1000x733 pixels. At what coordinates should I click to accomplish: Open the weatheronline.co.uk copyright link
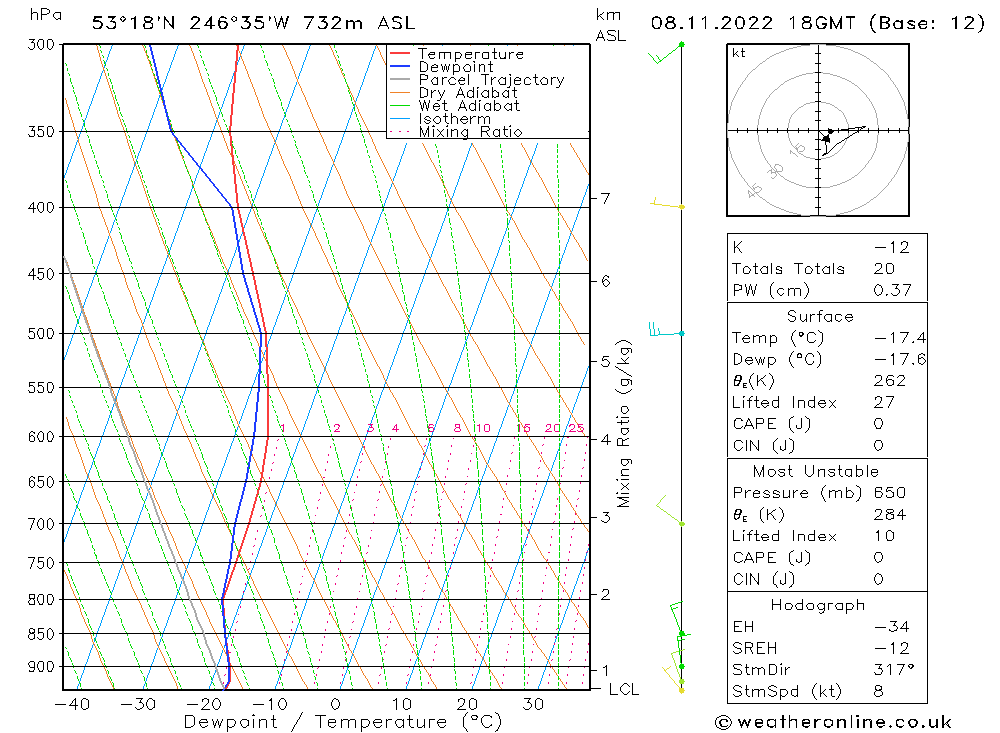pyautogui.click(x=833, y=722)
